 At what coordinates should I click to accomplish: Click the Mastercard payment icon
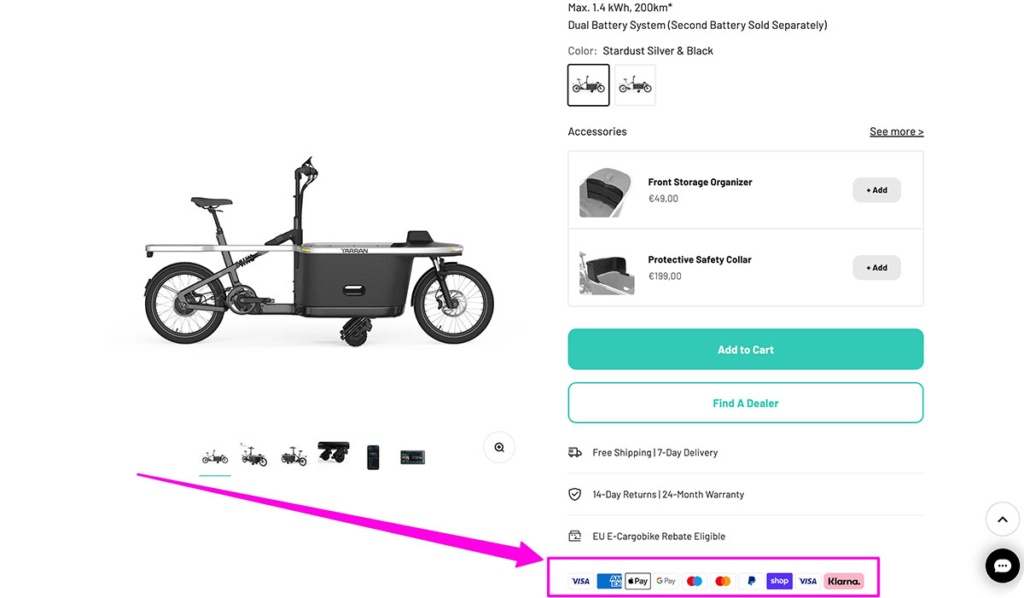point(723,581)
